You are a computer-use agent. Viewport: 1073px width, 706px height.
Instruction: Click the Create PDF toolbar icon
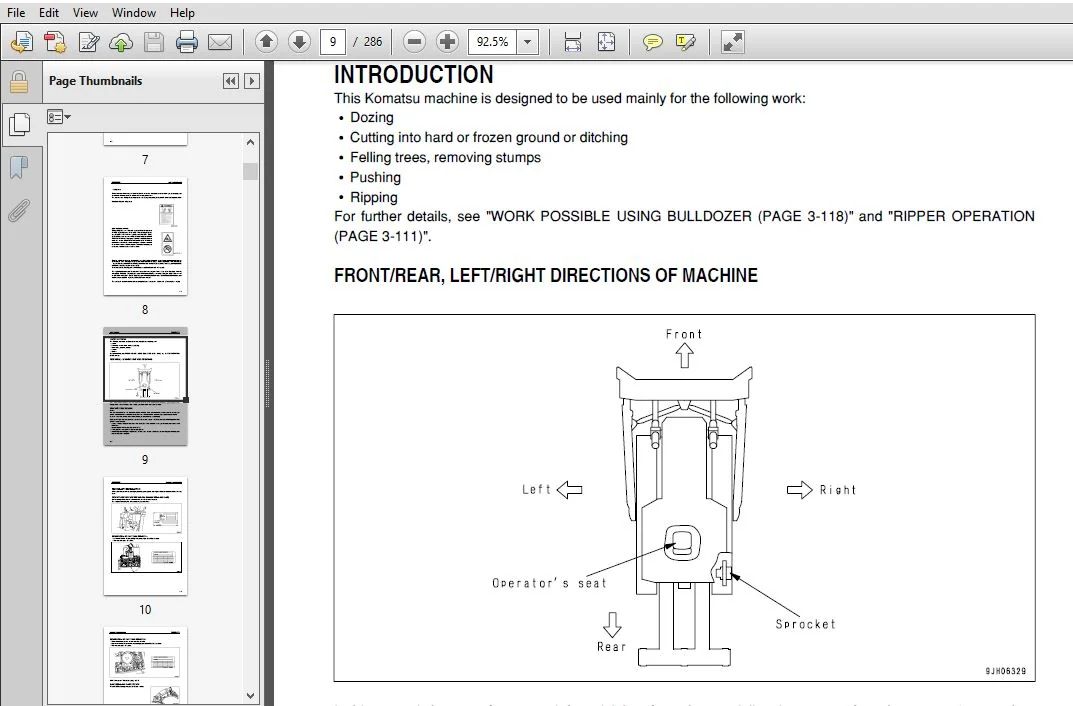coord(22,42)
